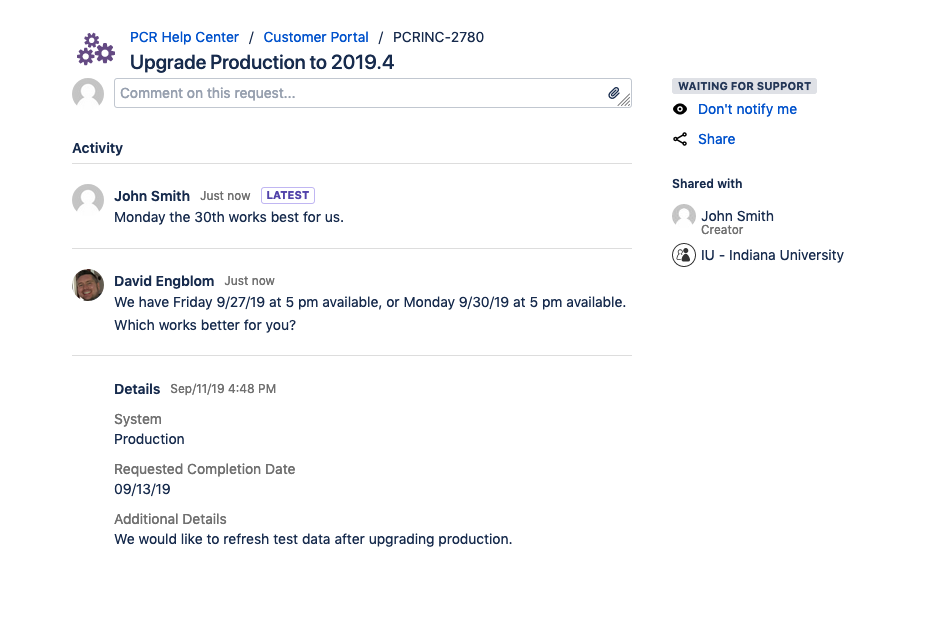Click the IU organization icon

point(684,255)
